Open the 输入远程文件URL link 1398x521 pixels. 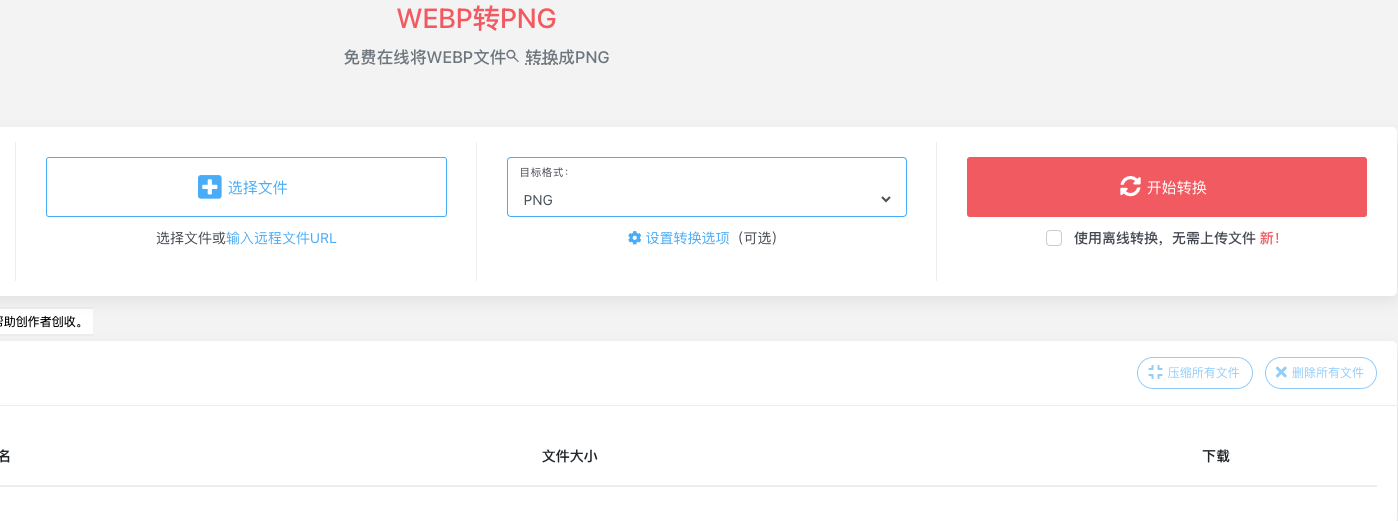tap(281, 238)
